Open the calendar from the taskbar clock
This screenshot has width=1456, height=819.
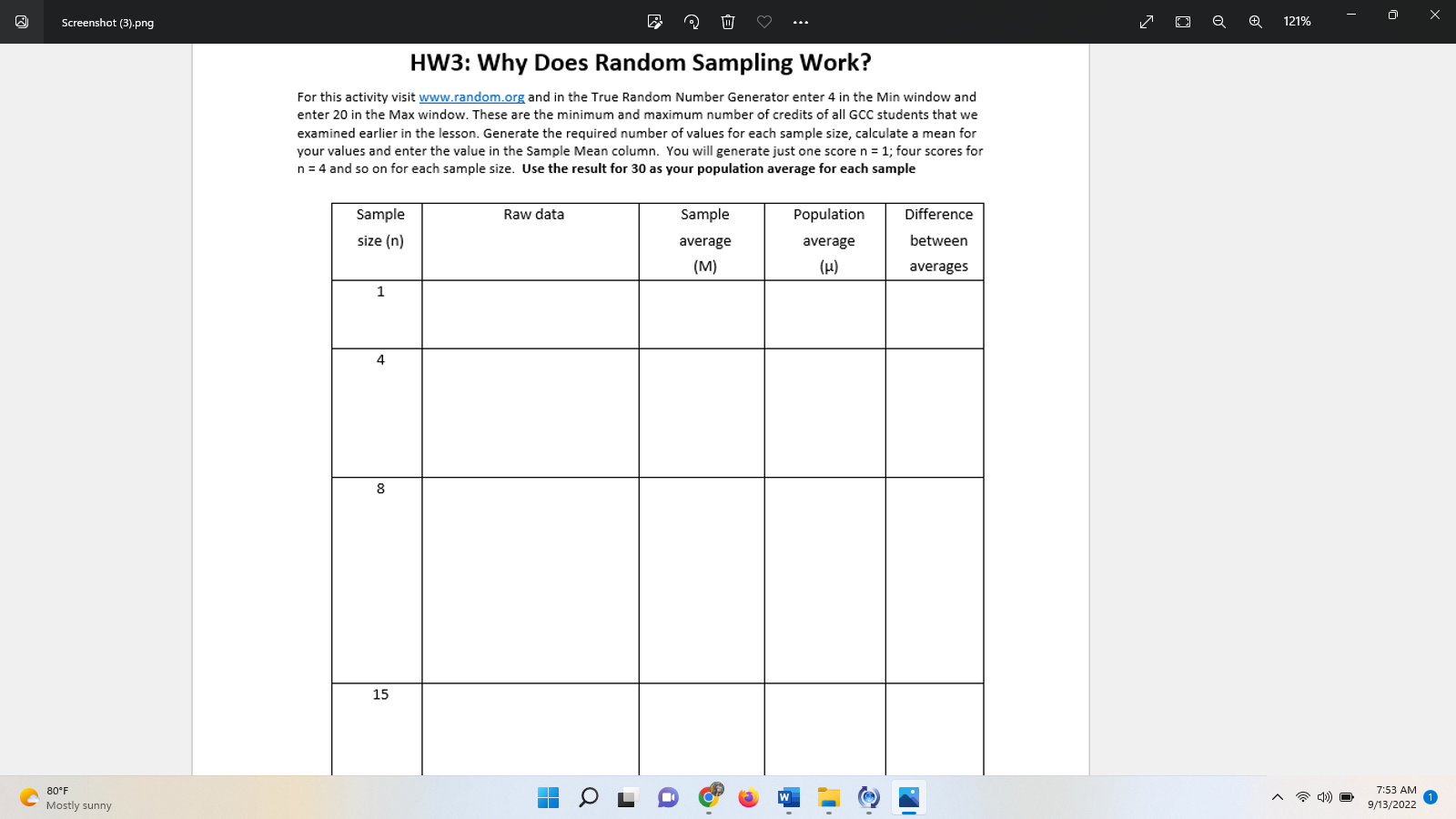pos(1392,797)
